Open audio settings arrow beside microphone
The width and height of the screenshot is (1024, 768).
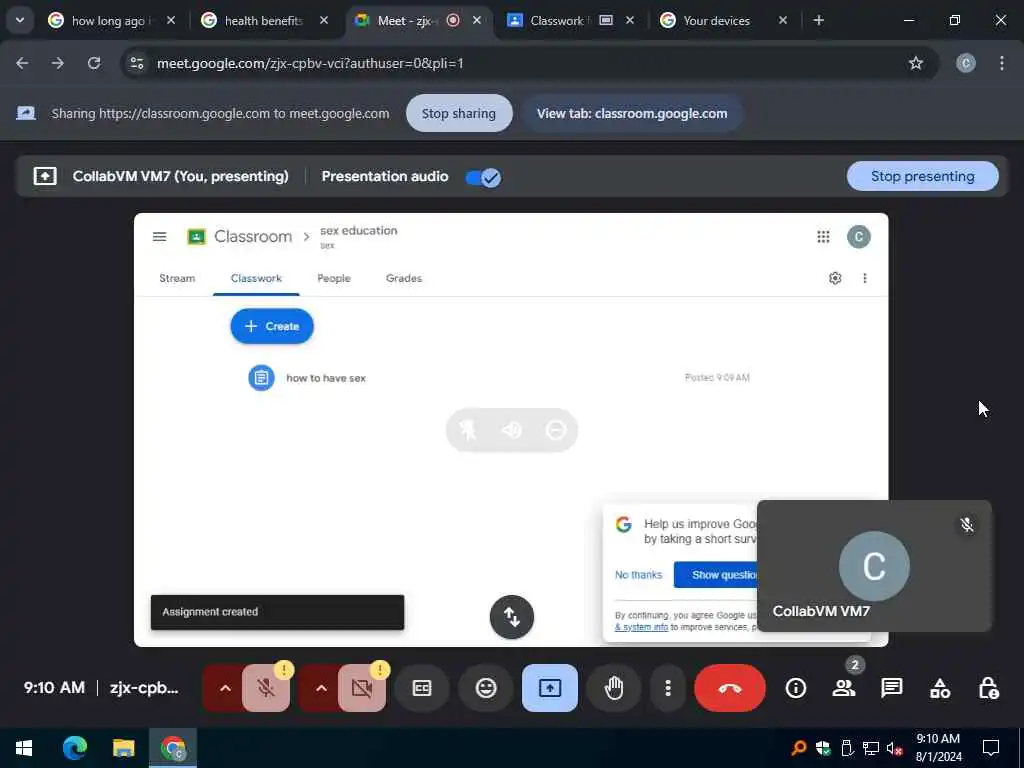coord(225,688)
